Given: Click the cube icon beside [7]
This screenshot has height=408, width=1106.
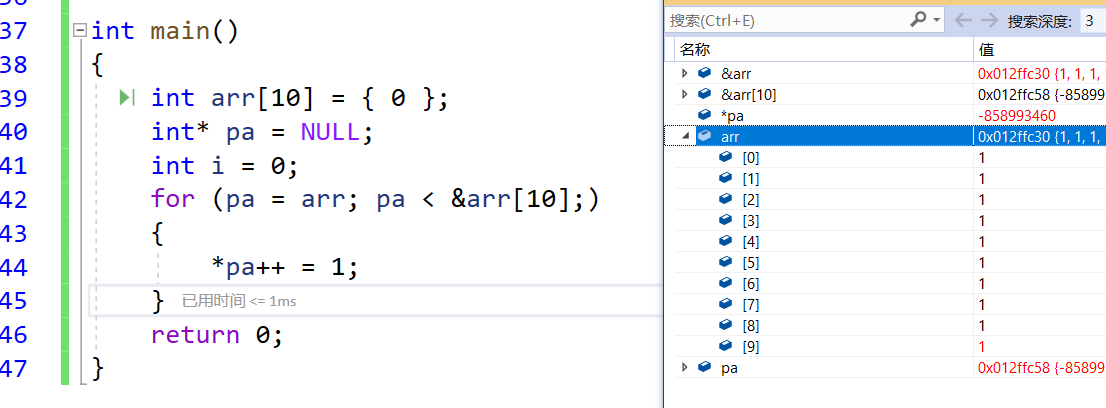Looking at the screenshot, I should pyautogui.click(x=726, y=304).
